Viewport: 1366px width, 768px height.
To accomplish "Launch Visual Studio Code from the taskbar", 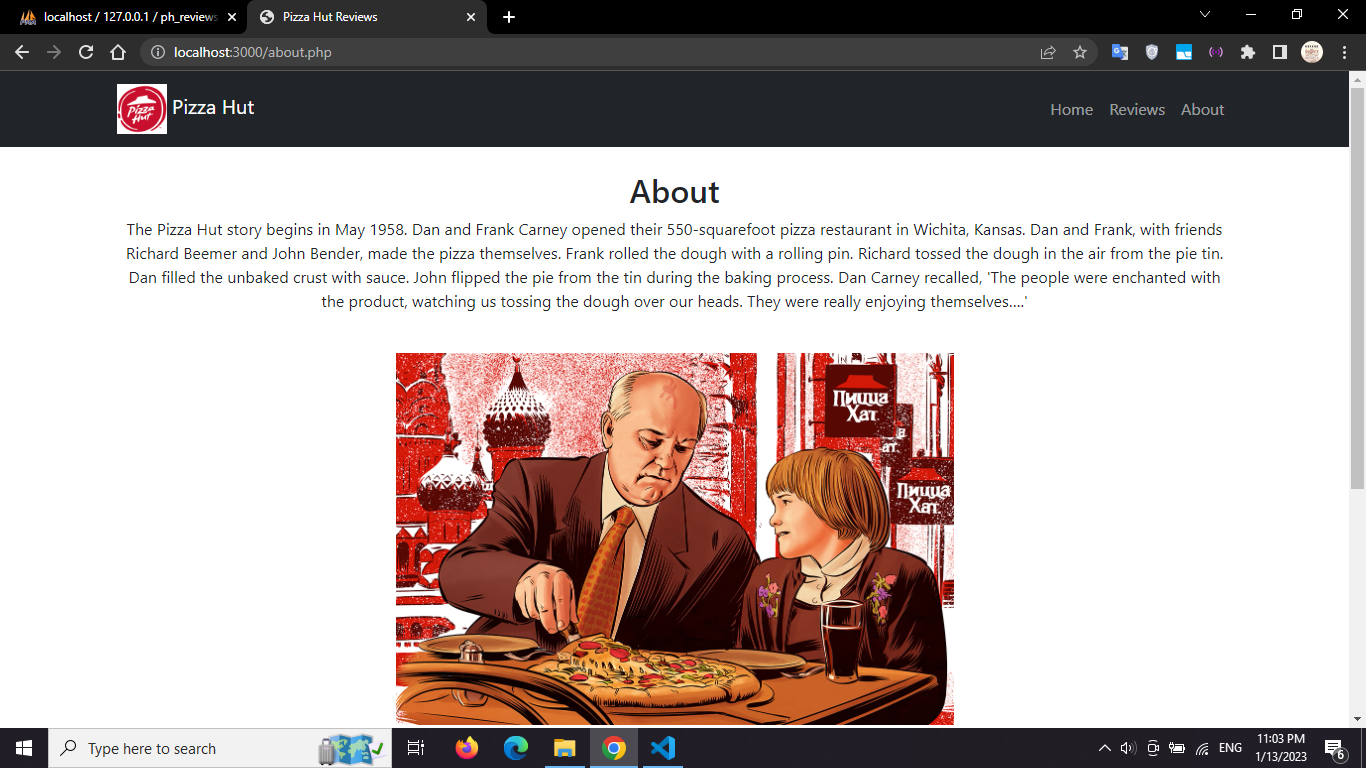I will (x=662, y=748).
